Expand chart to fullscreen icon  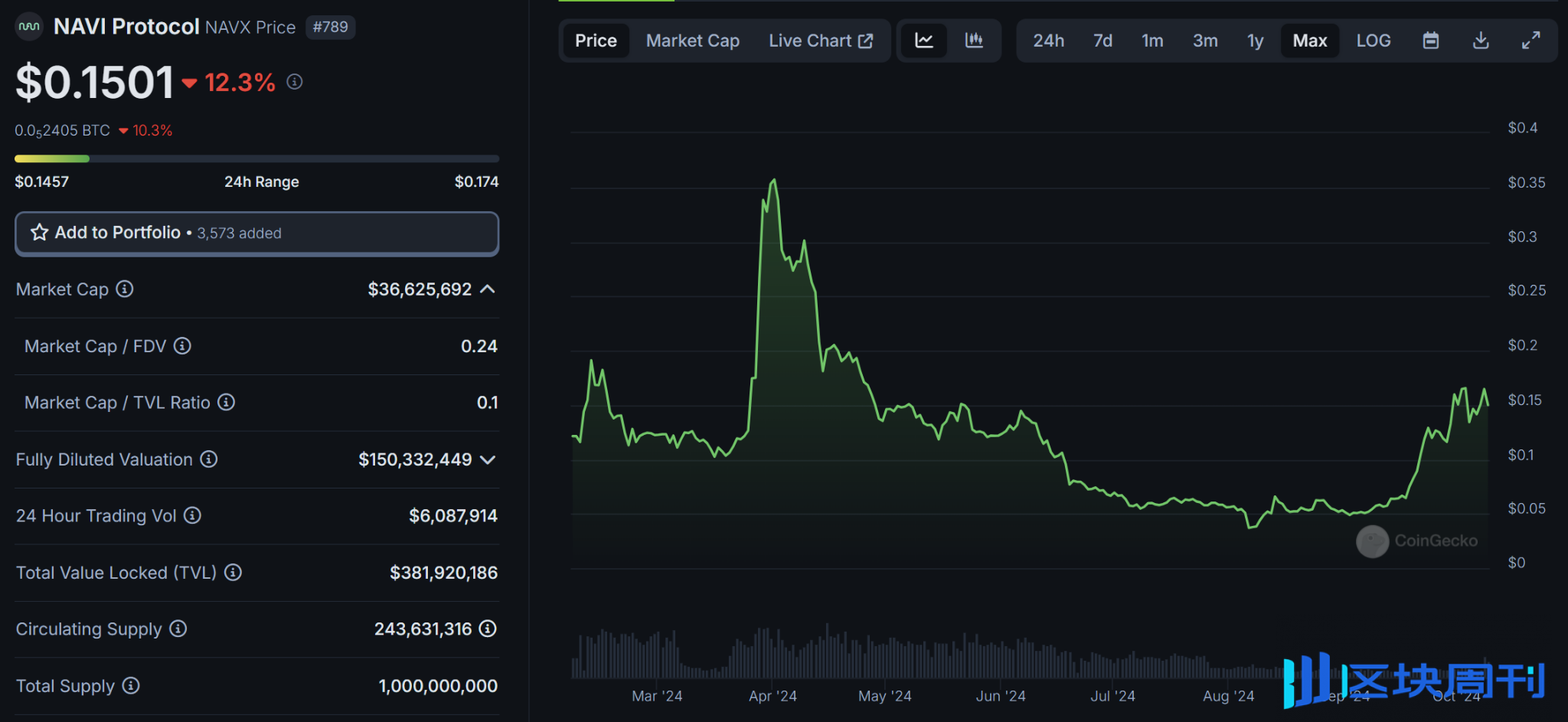(x=1530, y=41)
